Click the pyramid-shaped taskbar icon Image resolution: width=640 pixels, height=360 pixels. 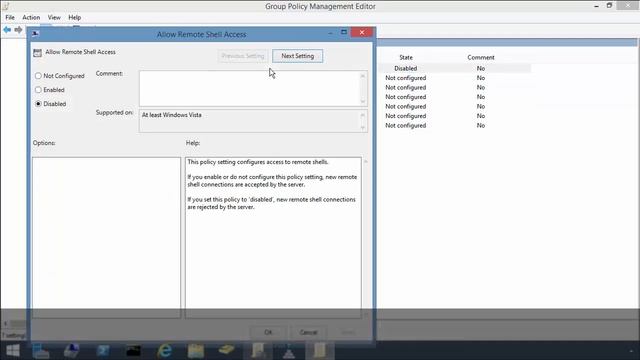click(289, 351)
